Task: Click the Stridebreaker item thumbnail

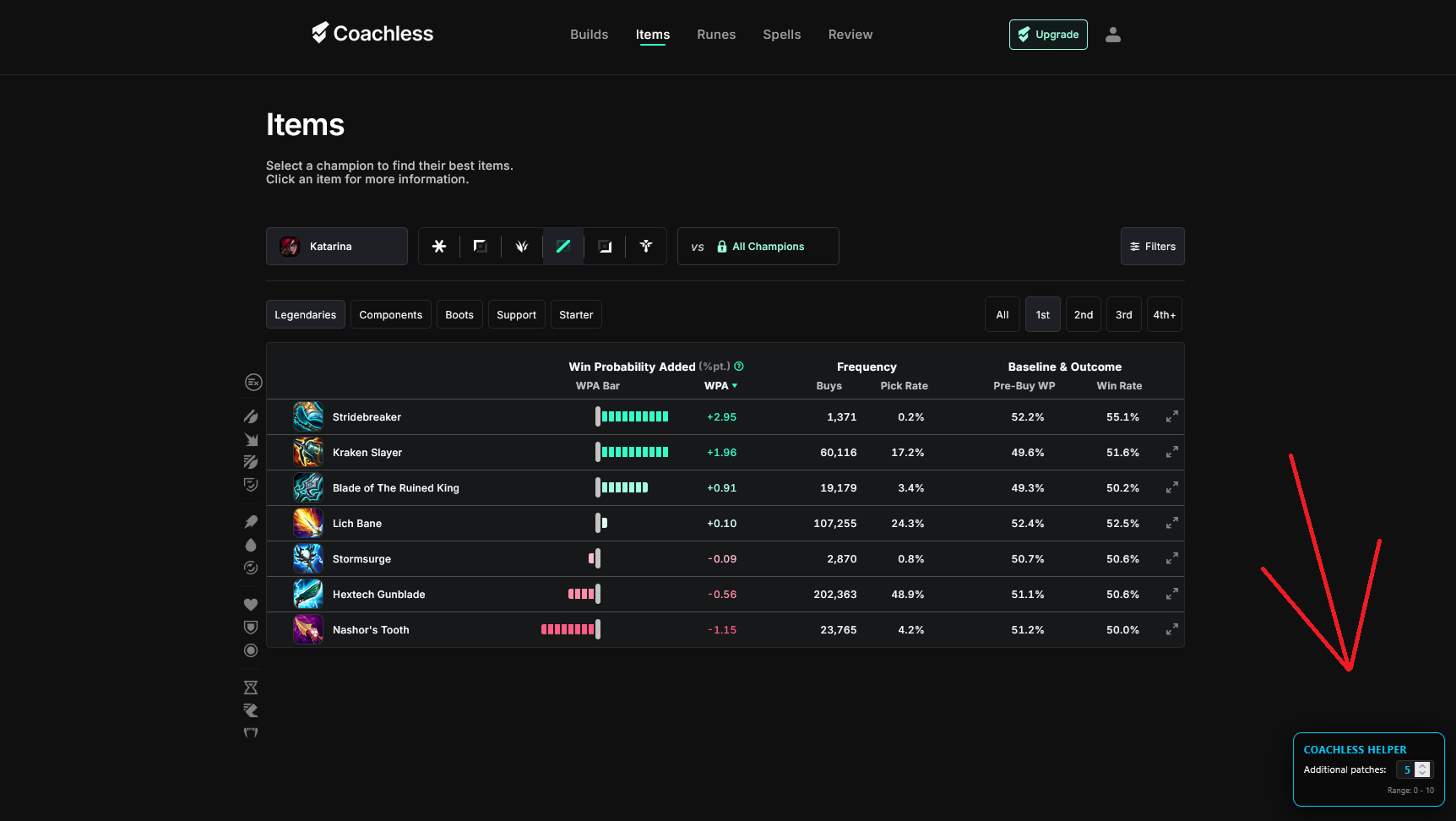Action: (308, 417)
